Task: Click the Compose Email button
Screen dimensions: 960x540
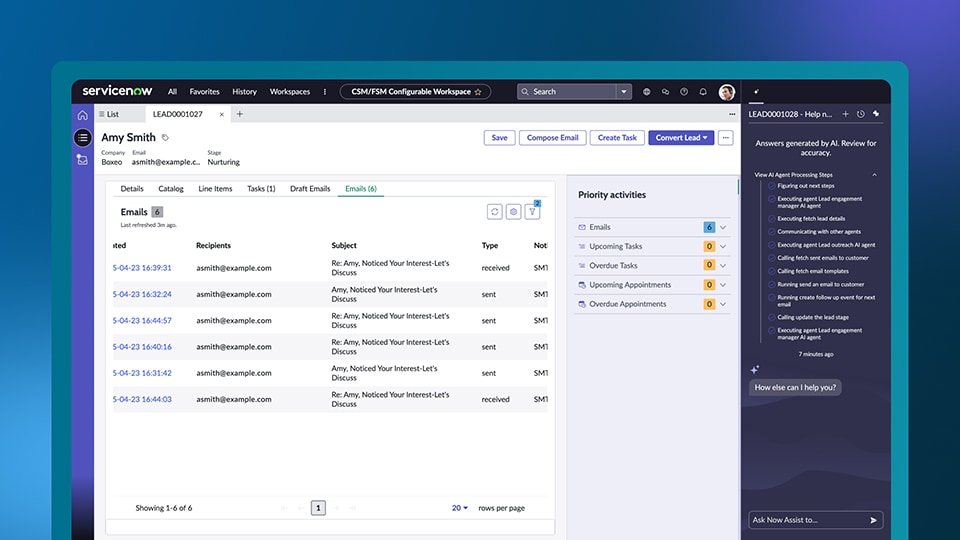Action: (552, 138)
